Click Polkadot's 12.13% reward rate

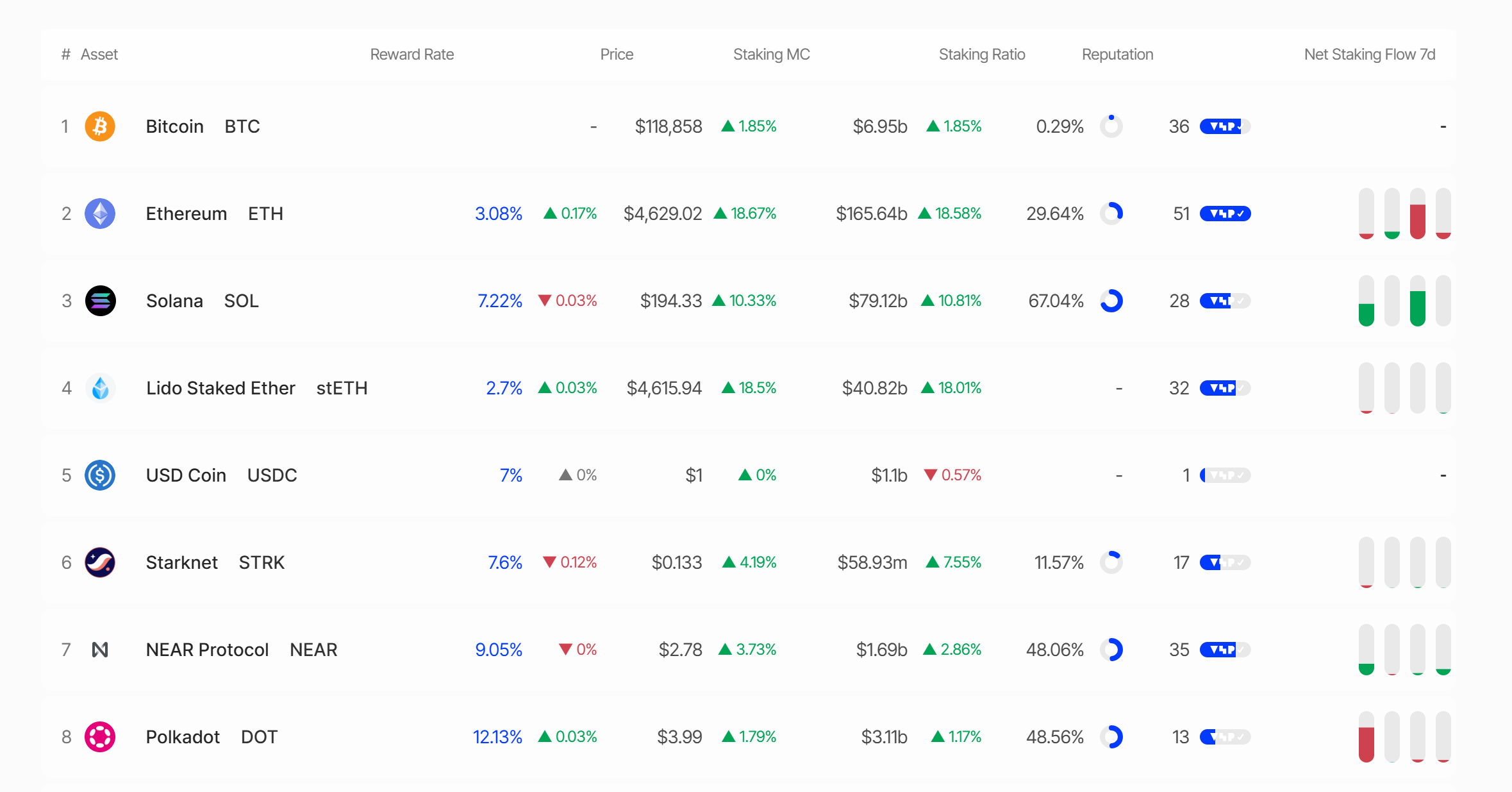click(497, 737)
